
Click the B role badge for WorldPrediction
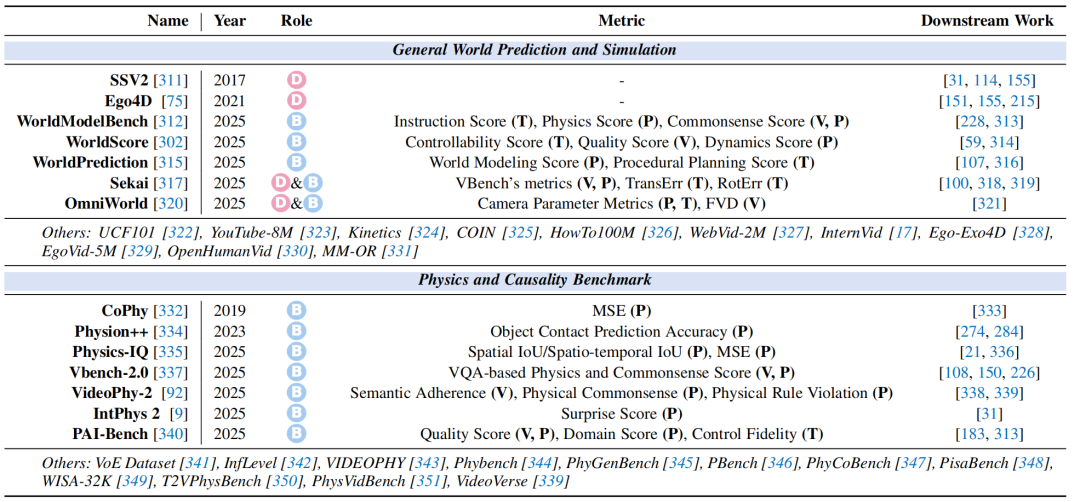296,163
